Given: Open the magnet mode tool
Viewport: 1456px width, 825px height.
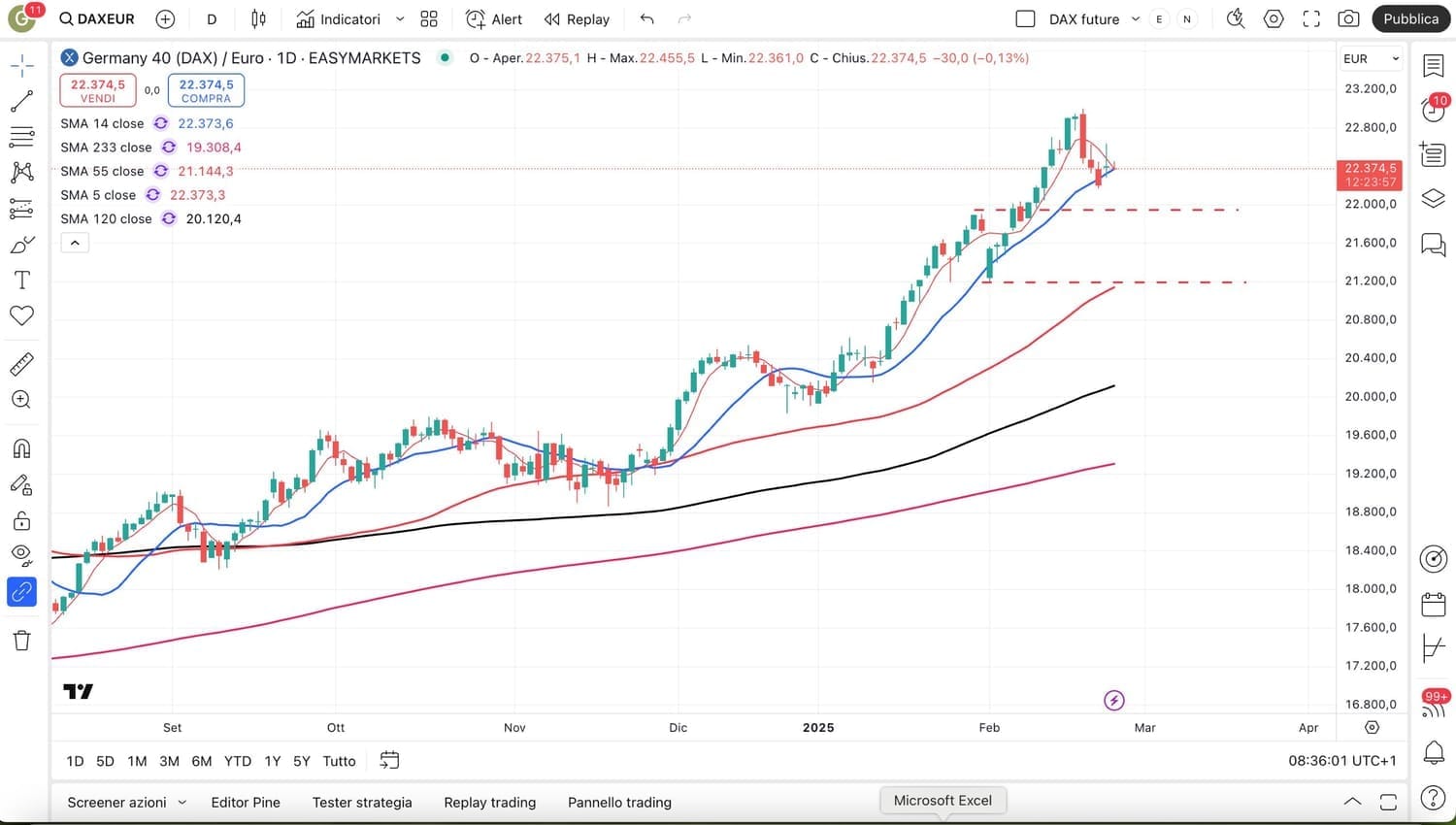Looking at the screenshot, I should pyautogui.click(x=21, y=448).
